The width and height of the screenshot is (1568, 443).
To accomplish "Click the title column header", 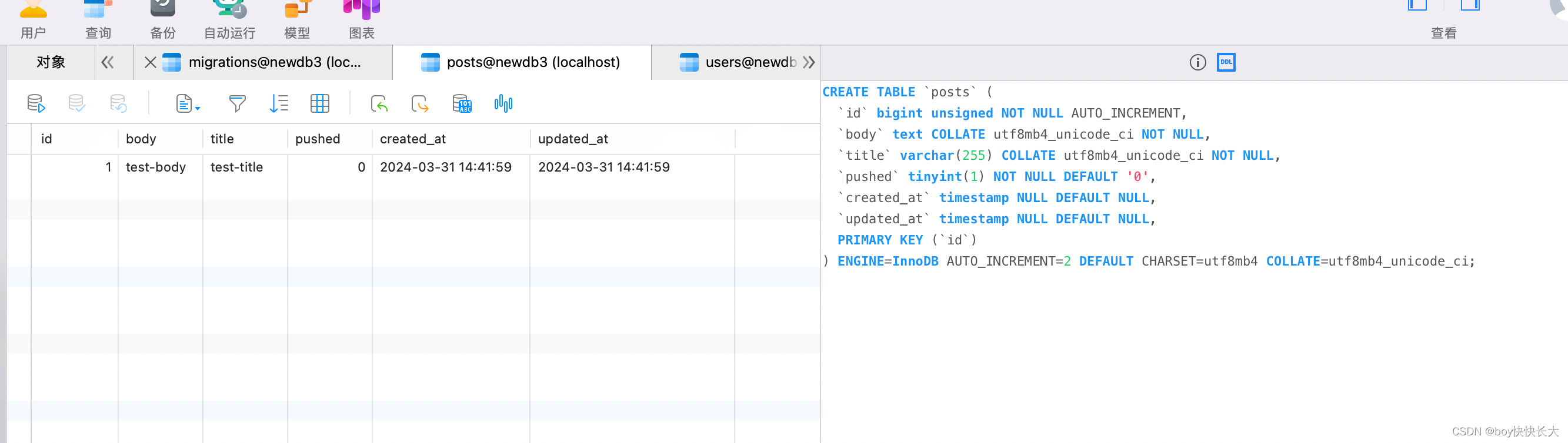I will click(245, 139).
